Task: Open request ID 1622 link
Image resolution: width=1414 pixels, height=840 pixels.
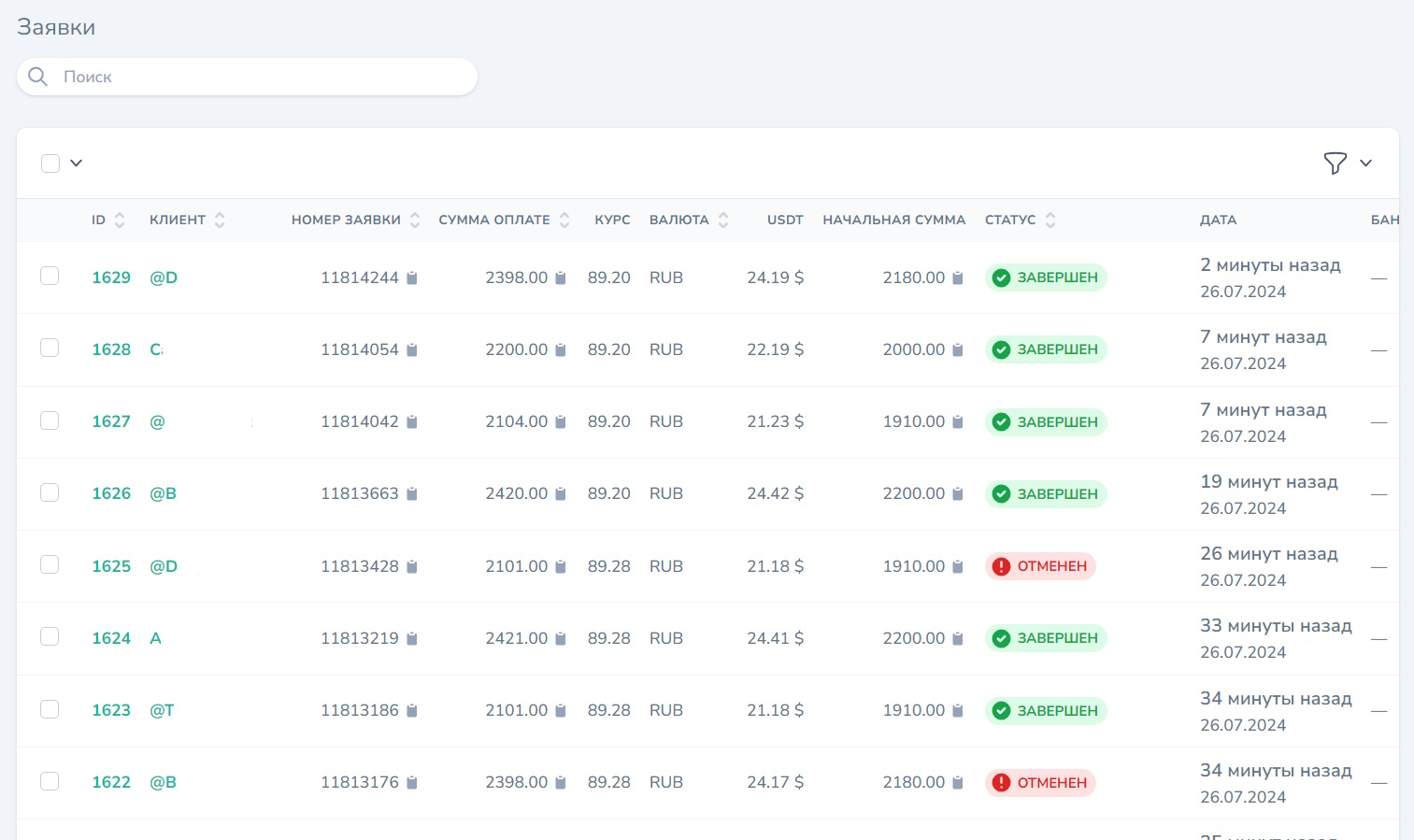Action: tap(111, 782)
